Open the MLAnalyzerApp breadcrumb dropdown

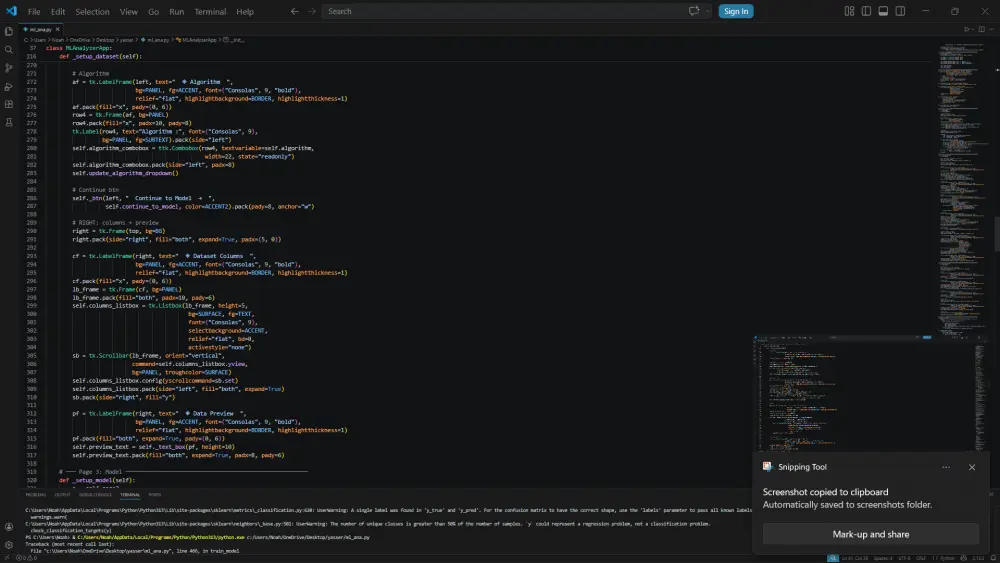coord(199,40)
